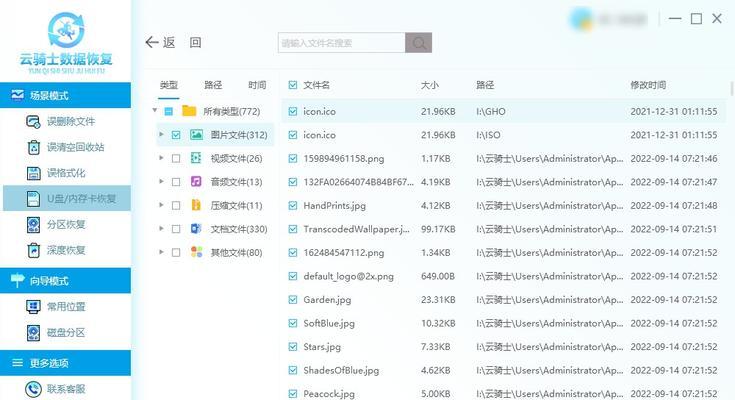
Task: Sort by the 文件名 column header
Action: pyautogui.click(x=316, y=85)
